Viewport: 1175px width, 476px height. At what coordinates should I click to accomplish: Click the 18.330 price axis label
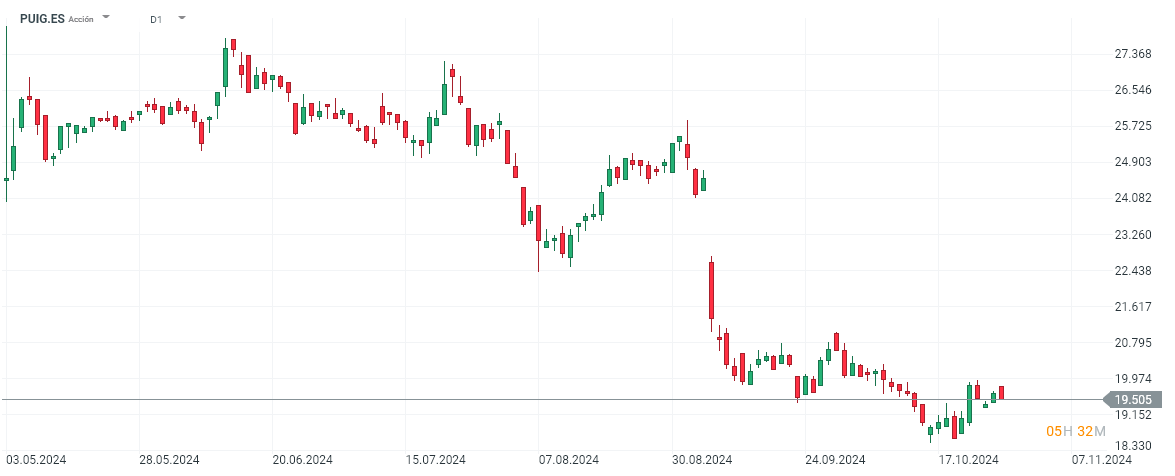pos(1133,446)
